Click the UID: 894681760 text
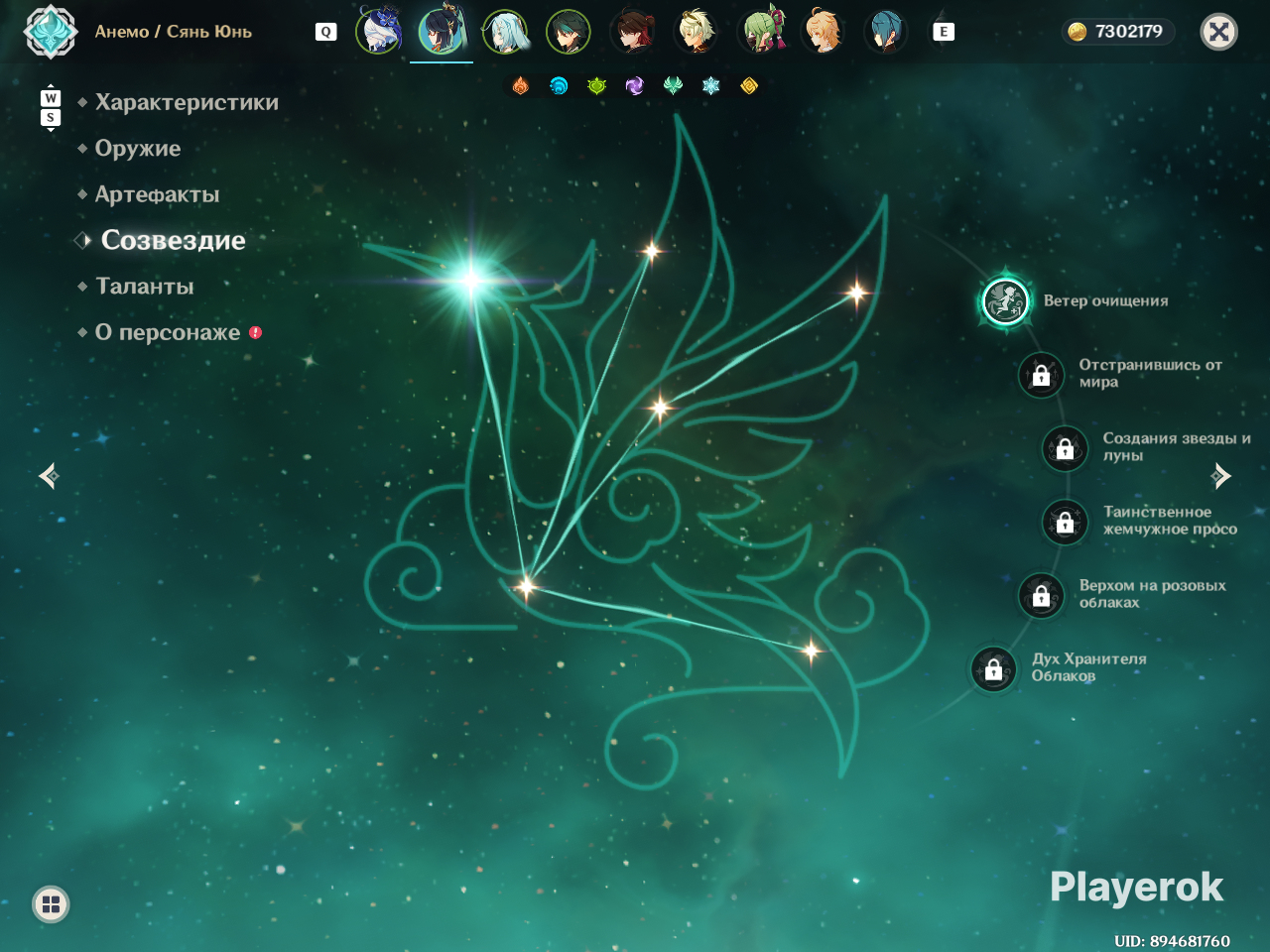Screen dimensions: 1270x952 coord(1172,941)
